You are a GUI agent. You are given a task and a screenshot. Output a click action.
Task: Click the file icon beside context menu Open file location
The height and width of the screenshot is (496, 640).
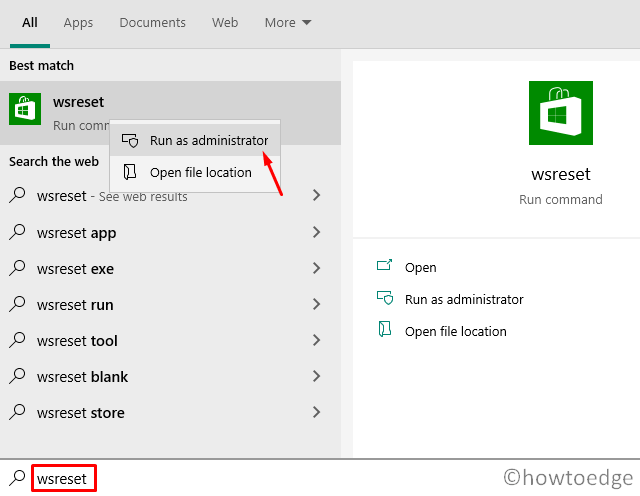129,172
